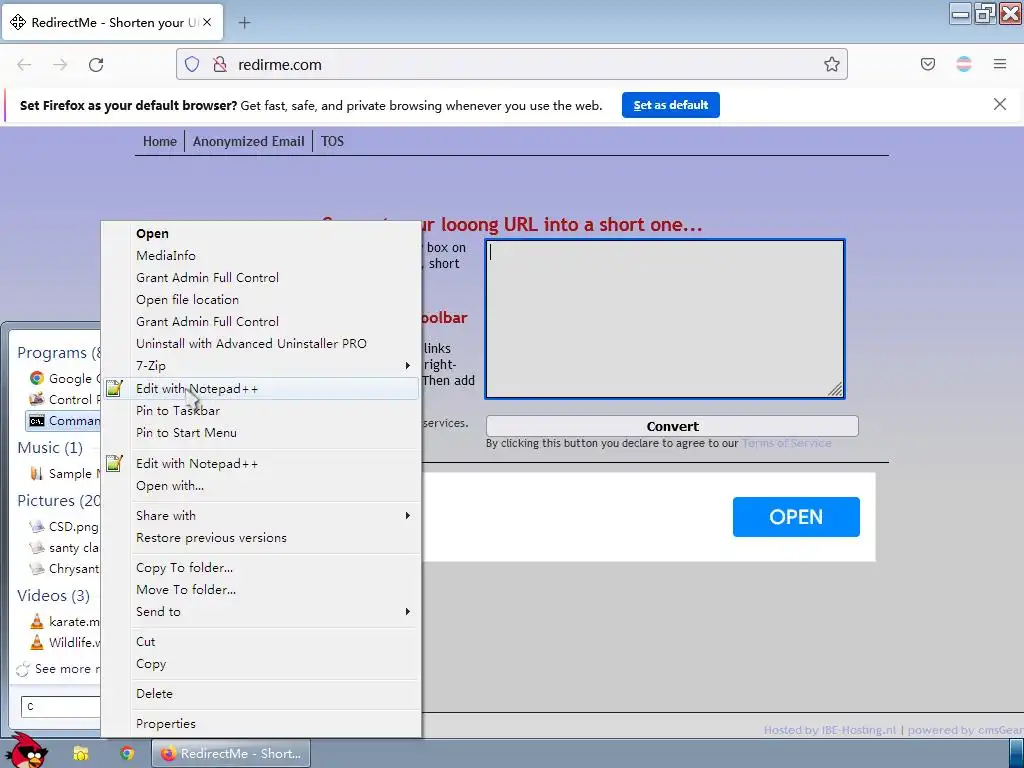Choose Open in the context menu
Image resolution: width=1024 pixels, height=768 pixels.
click(x=152, y=234)
